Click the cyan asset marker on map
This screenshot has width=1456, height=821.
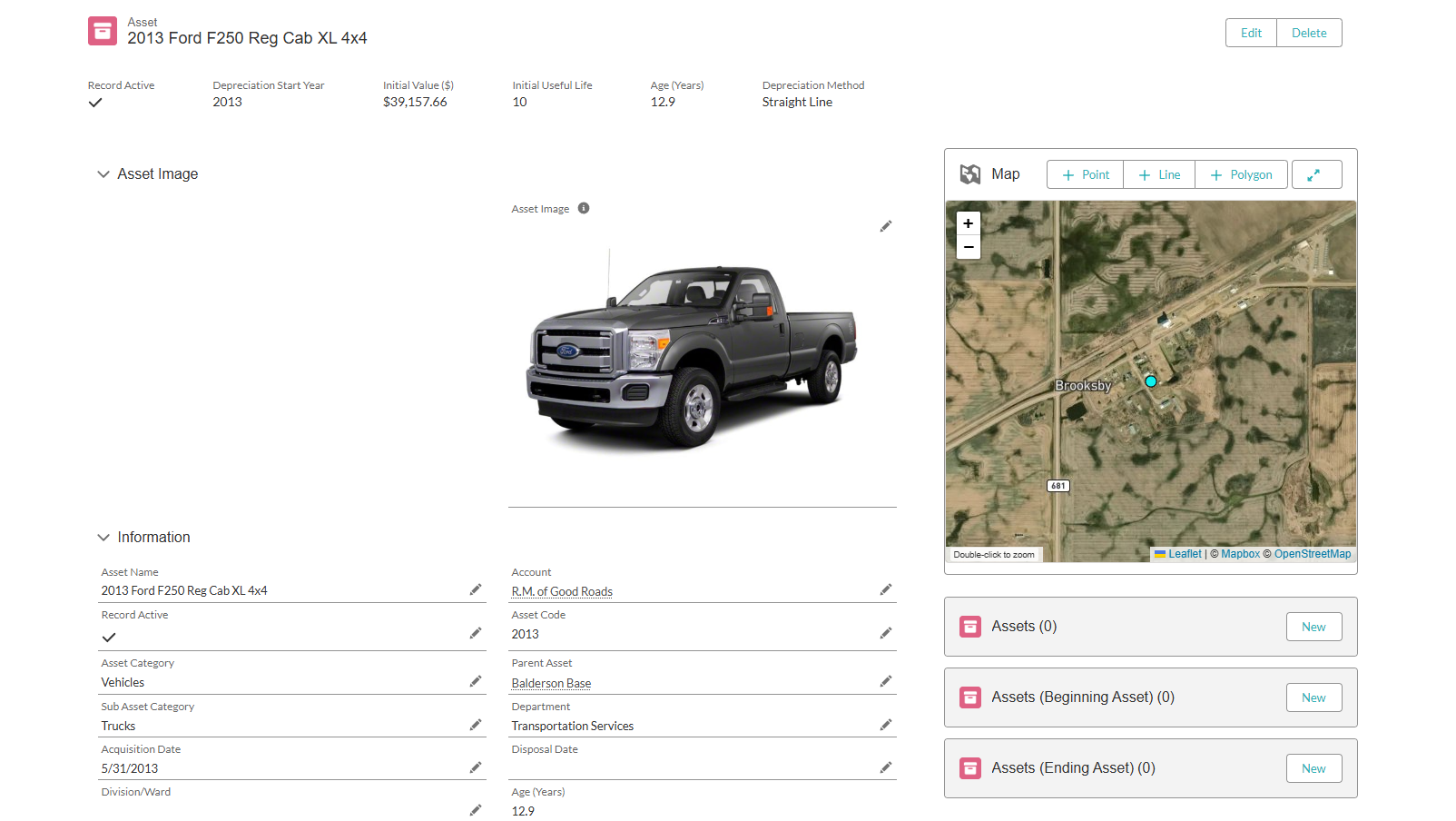(1150, 381)
